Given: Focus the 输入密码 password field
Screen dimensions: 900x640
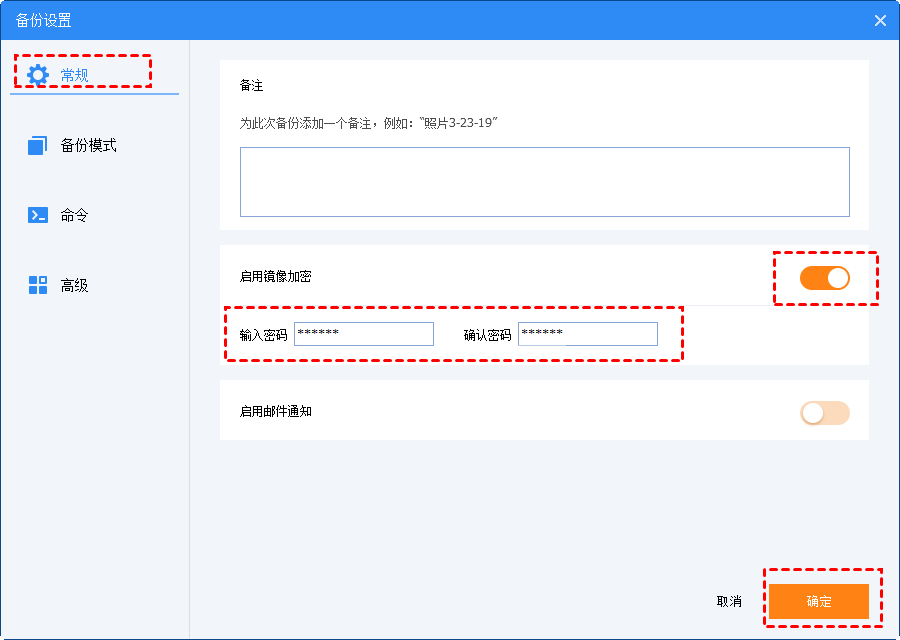Looking at the screenshot, I should [x=364, y=334].
